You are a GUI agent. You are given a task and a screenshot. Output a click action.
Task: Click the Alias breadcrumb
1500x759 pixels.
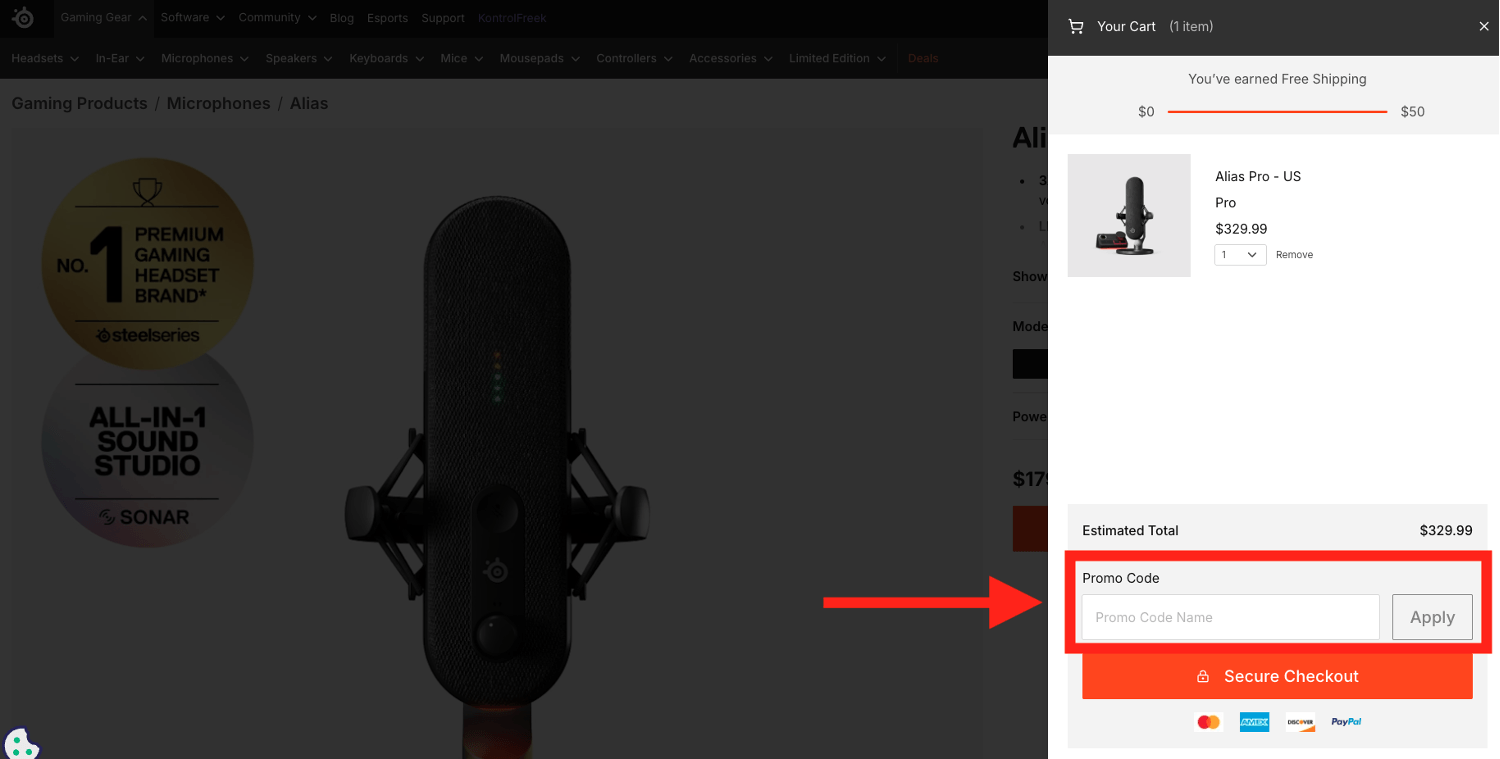tap(309, 103)
